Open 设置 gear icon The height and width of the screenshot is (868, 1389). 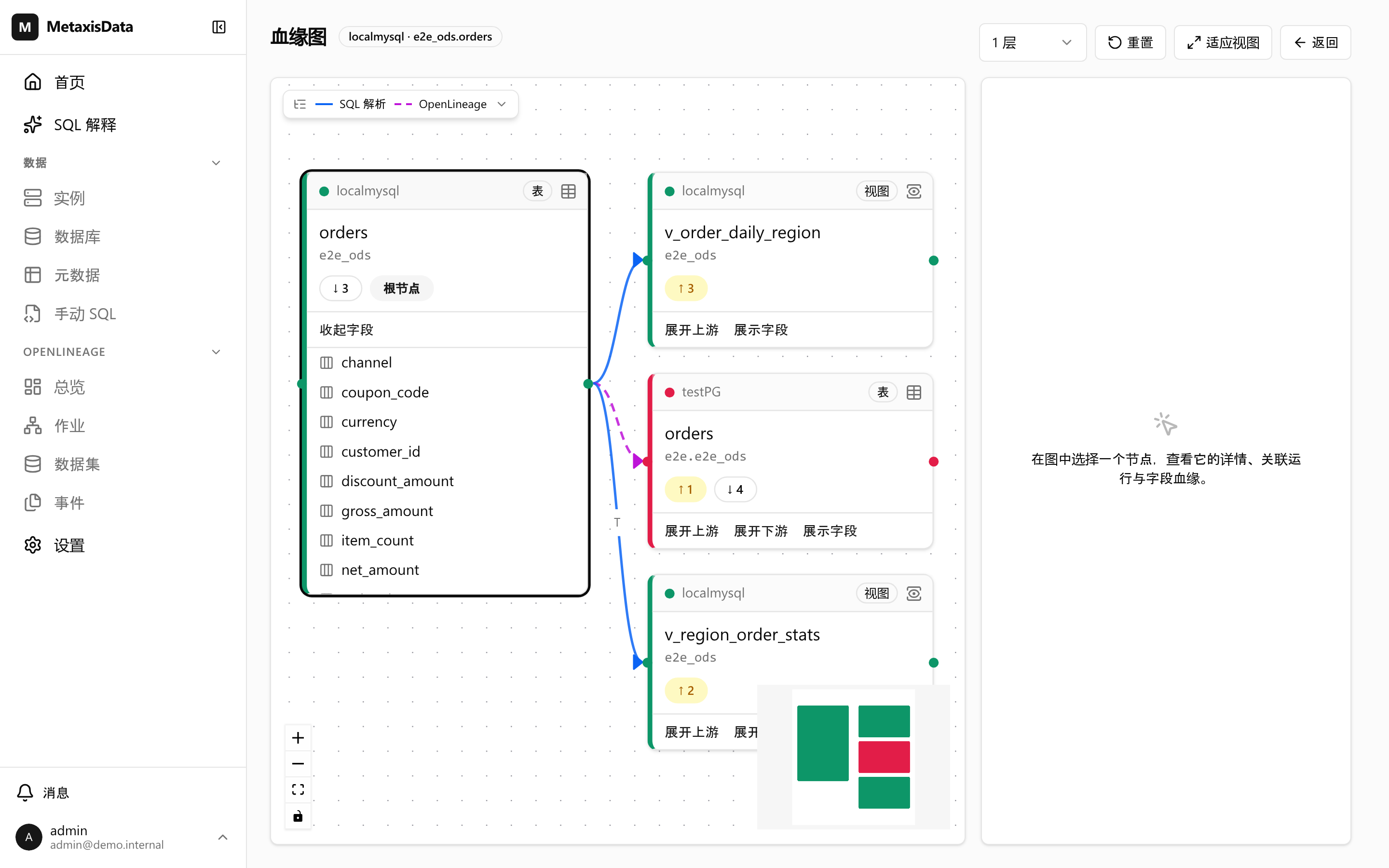(33, 545)
